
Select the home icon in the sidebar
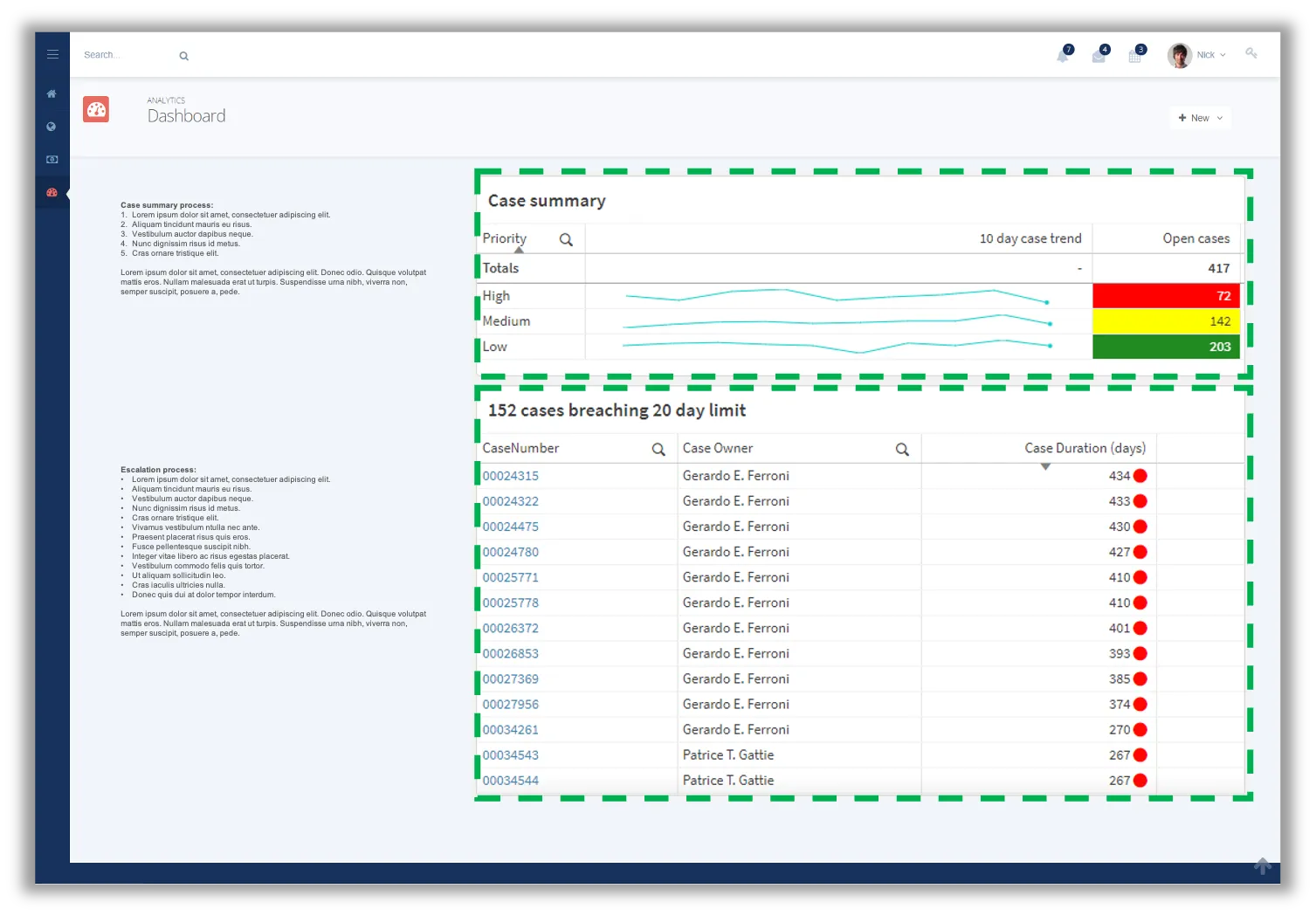pyautogui.click(x=52, y=93)
